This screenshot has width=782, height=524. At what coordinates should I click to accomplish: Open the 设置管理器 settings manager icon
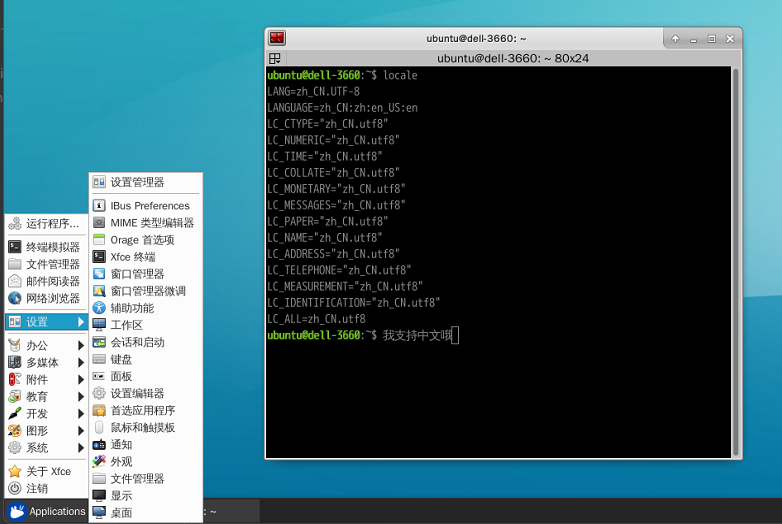pyautogui.click(x=99, y=182)
